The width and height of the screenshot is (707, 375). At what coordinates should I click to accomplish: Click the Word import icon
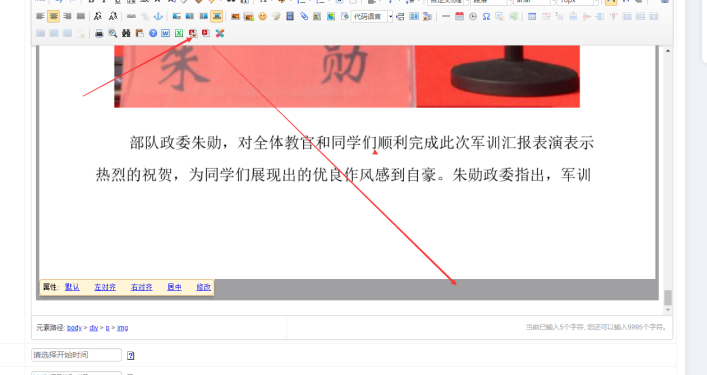pyautogui.click(x=165, y=33)
